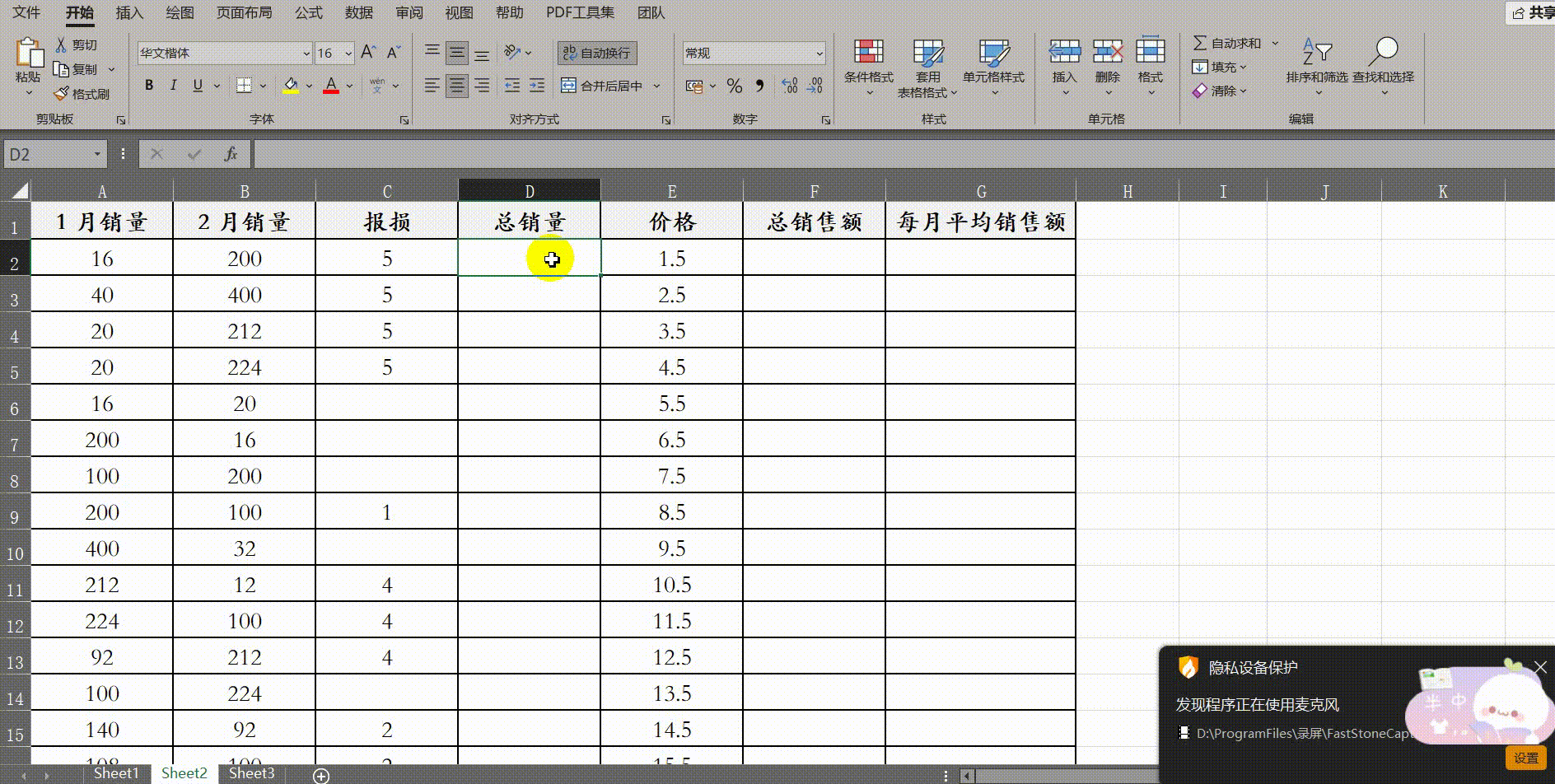Image resolution: width=1555 pixels, height=784 pixels.
Task: Increase font size with the large A
Action: 368,53
